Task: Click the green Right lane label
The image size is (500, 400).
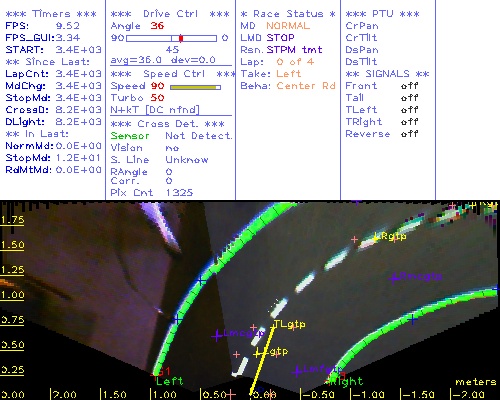Action: click(x=347, y=381)
